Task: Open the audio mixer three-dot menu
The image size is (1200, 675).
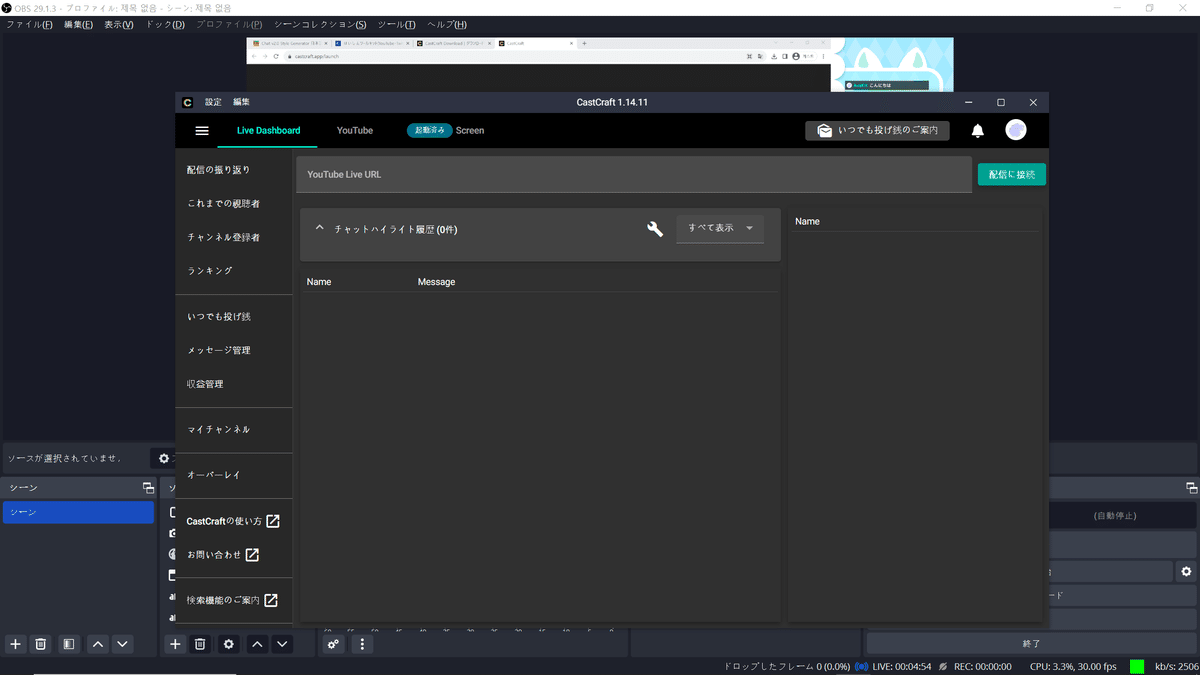Action: point(362,644)
